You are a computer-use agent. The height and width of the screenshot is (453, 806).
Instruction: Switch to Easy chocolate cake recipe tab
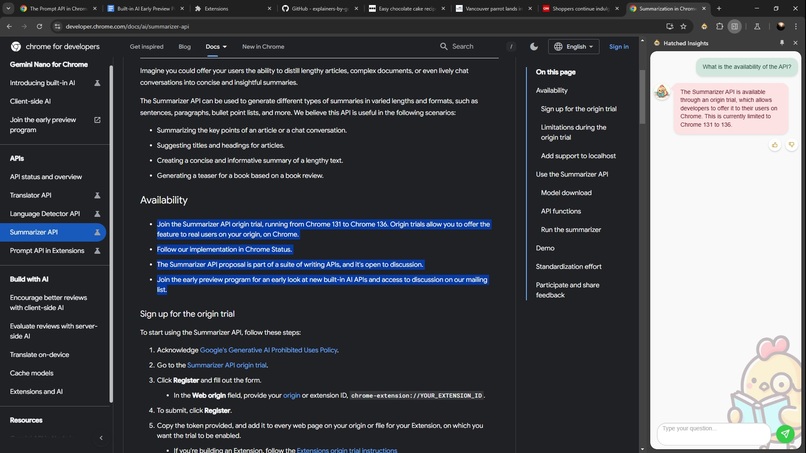click(406, 8)
